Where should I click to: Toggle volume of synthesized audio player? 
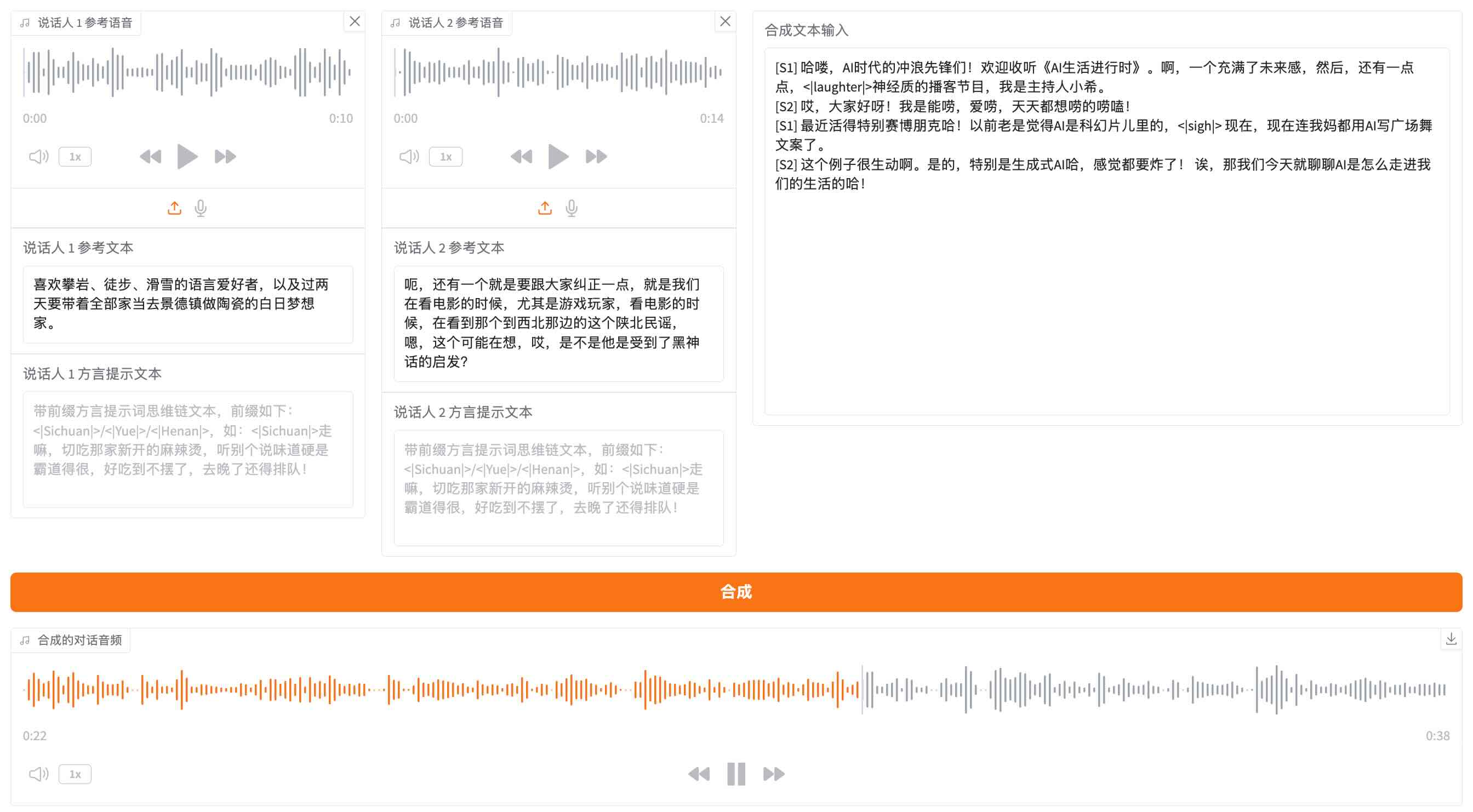39,774
